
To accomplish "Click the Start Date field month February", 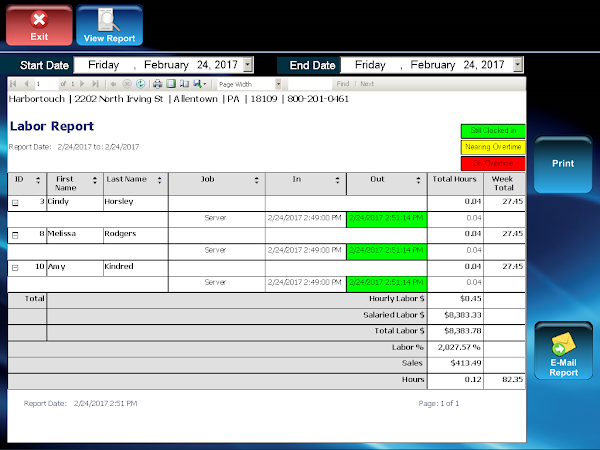I will pos(166,65).
